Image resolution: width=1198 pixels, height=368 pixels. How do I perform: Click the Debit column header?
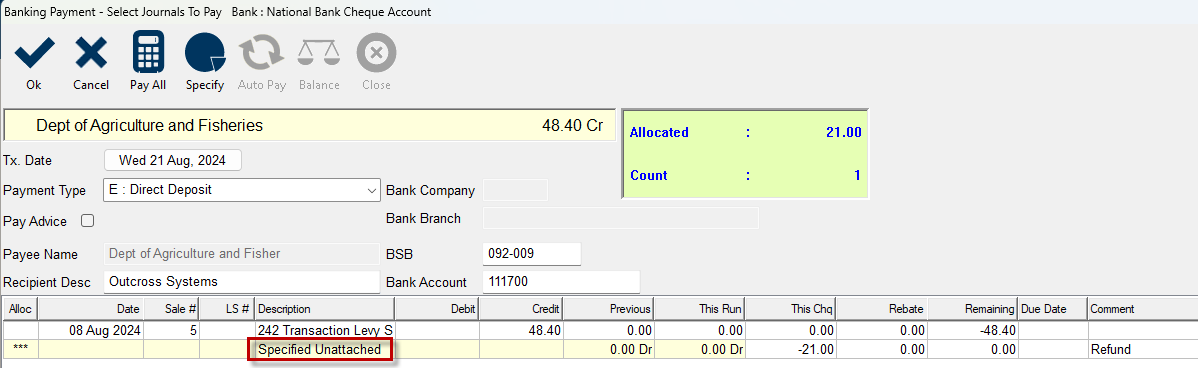click(x=437, y=309)
